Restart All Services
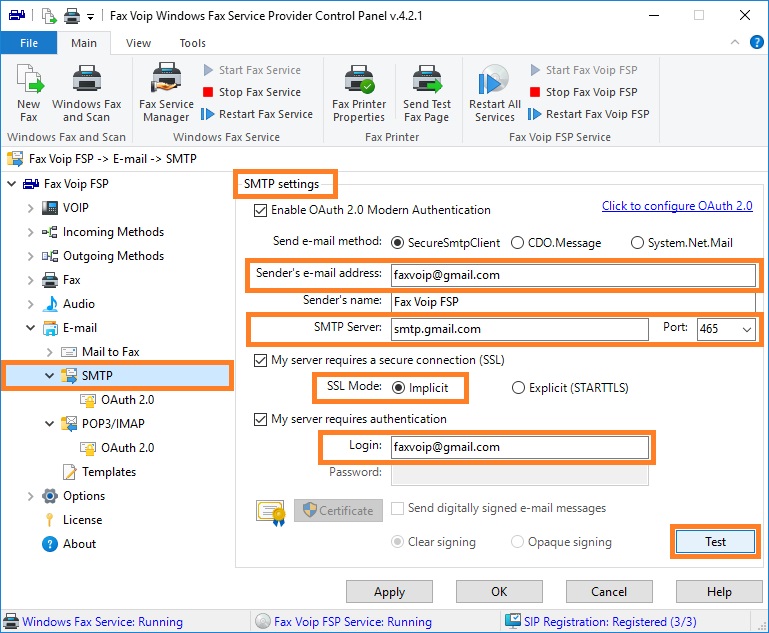 pyautogui.click(x=494, y=93)
